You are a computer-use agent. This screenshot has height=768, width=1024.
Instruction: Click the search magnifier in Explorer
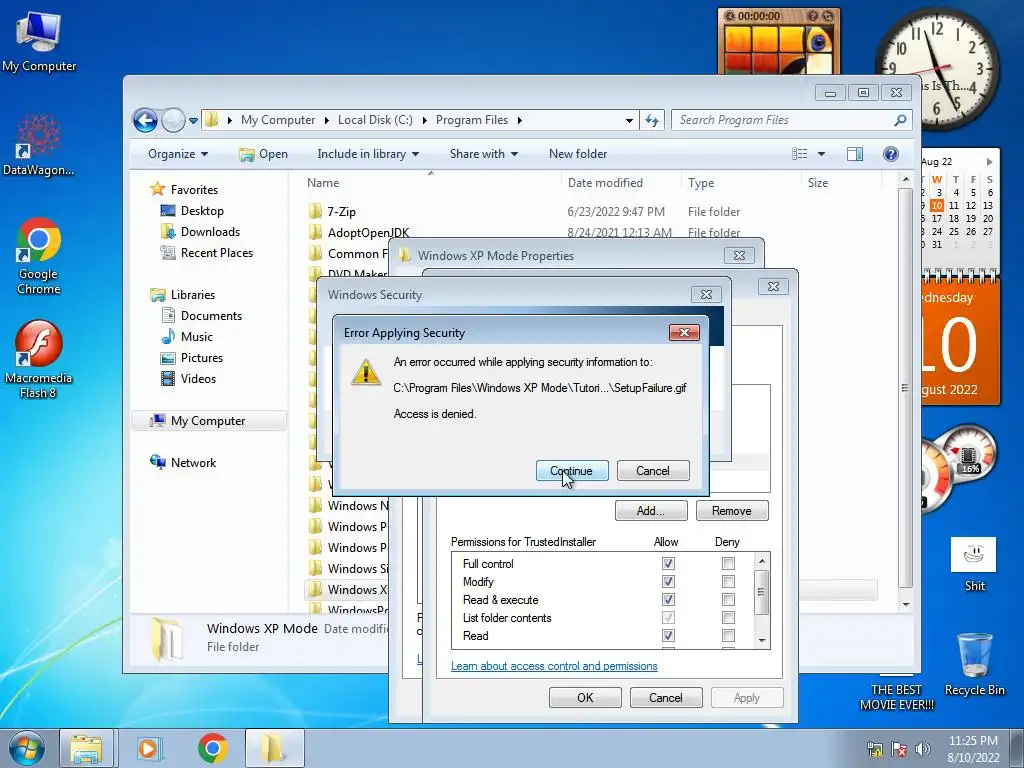click(901, 120)
